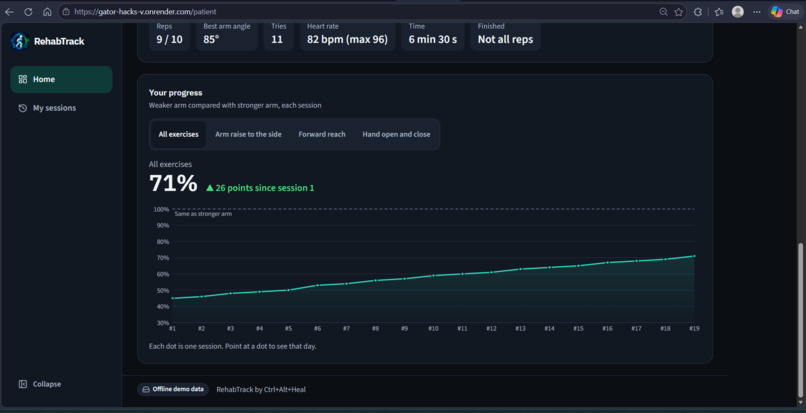Click session #1 dot on chart
The width and height of the screenshot is (806, 413).
click(x=173, y=298)
